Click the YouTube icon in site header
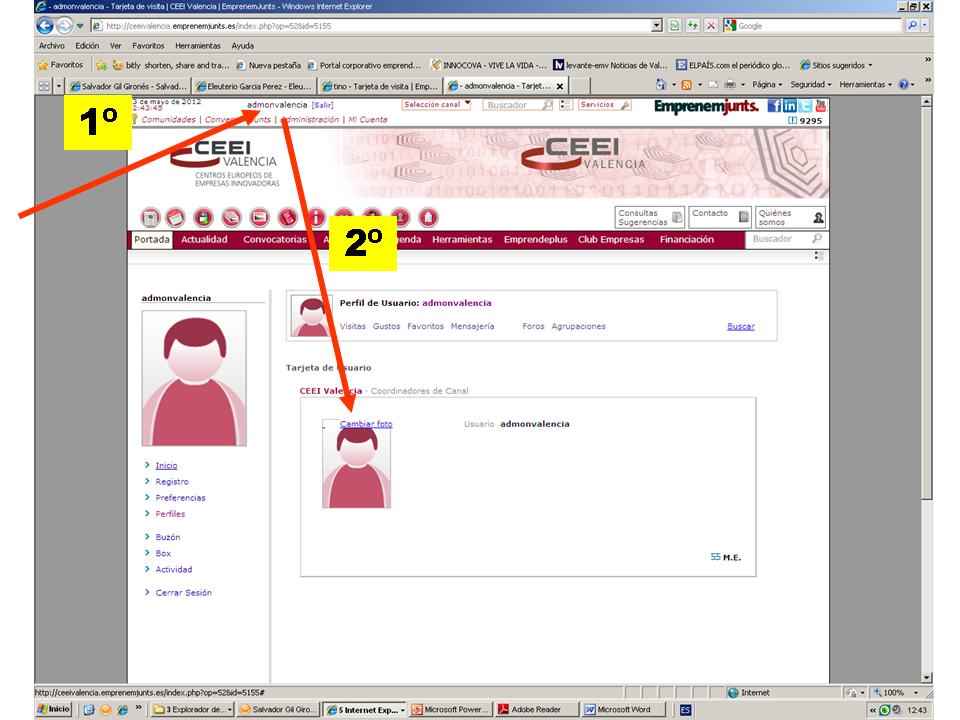Image resolution: width=960 pixels, height=720 pixels. click(x=821, y=106)
